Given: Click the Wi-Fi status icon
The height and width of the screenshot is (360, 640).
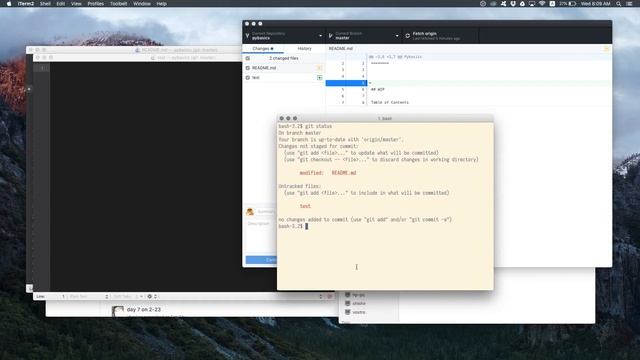Looking at the screenshot, I should coord(542,4).
